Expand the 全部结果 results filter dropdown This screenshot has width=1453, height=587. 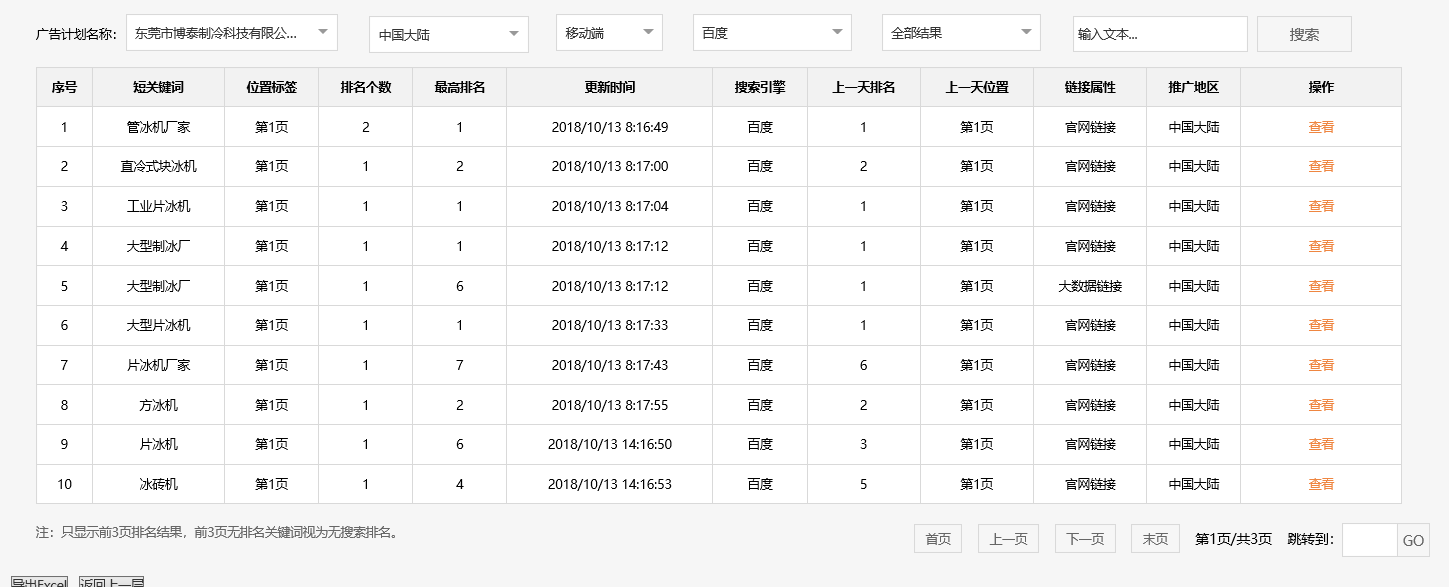pos(960,32)
